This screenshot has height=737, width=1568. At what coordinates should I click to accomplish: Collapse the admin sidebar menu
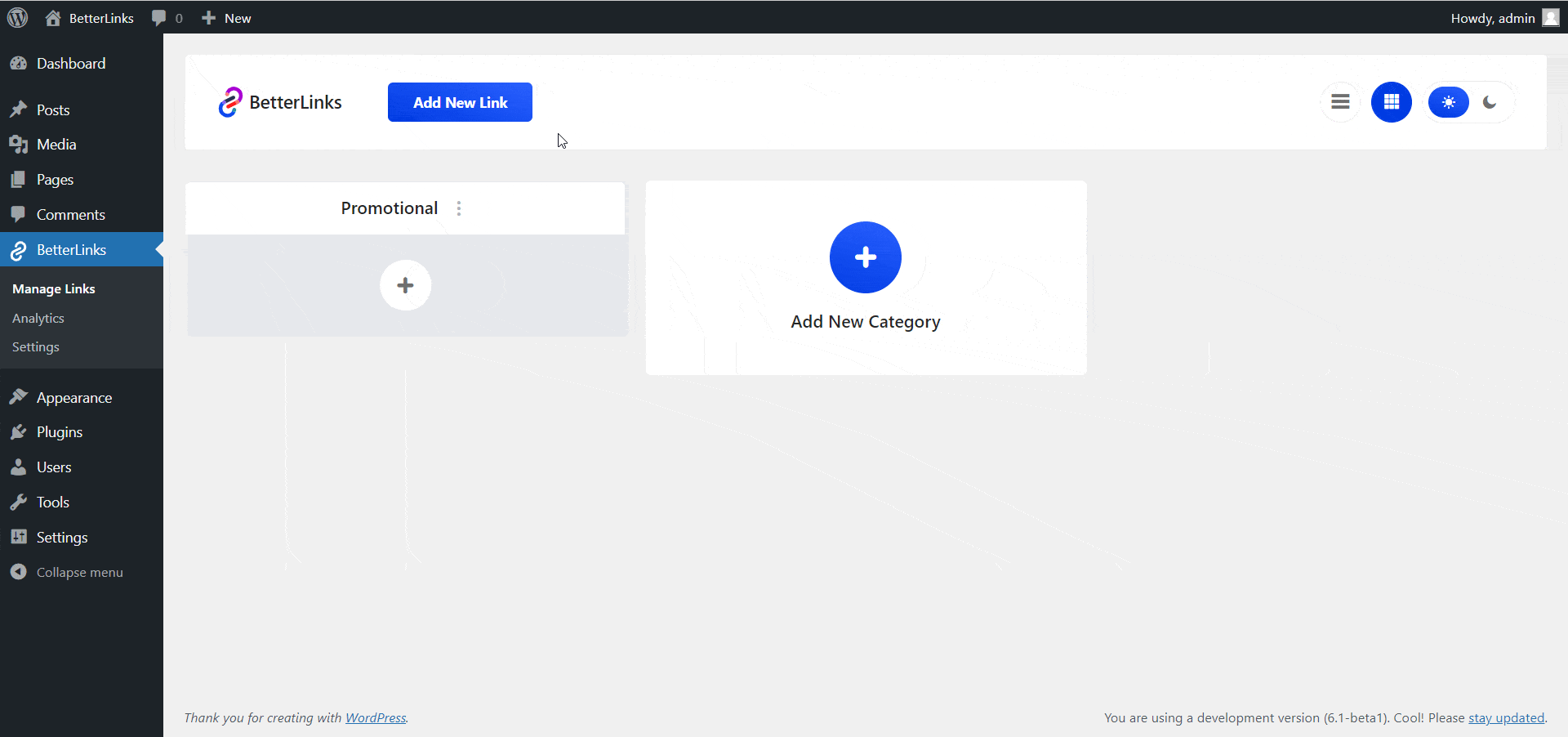tap(78, 571)
